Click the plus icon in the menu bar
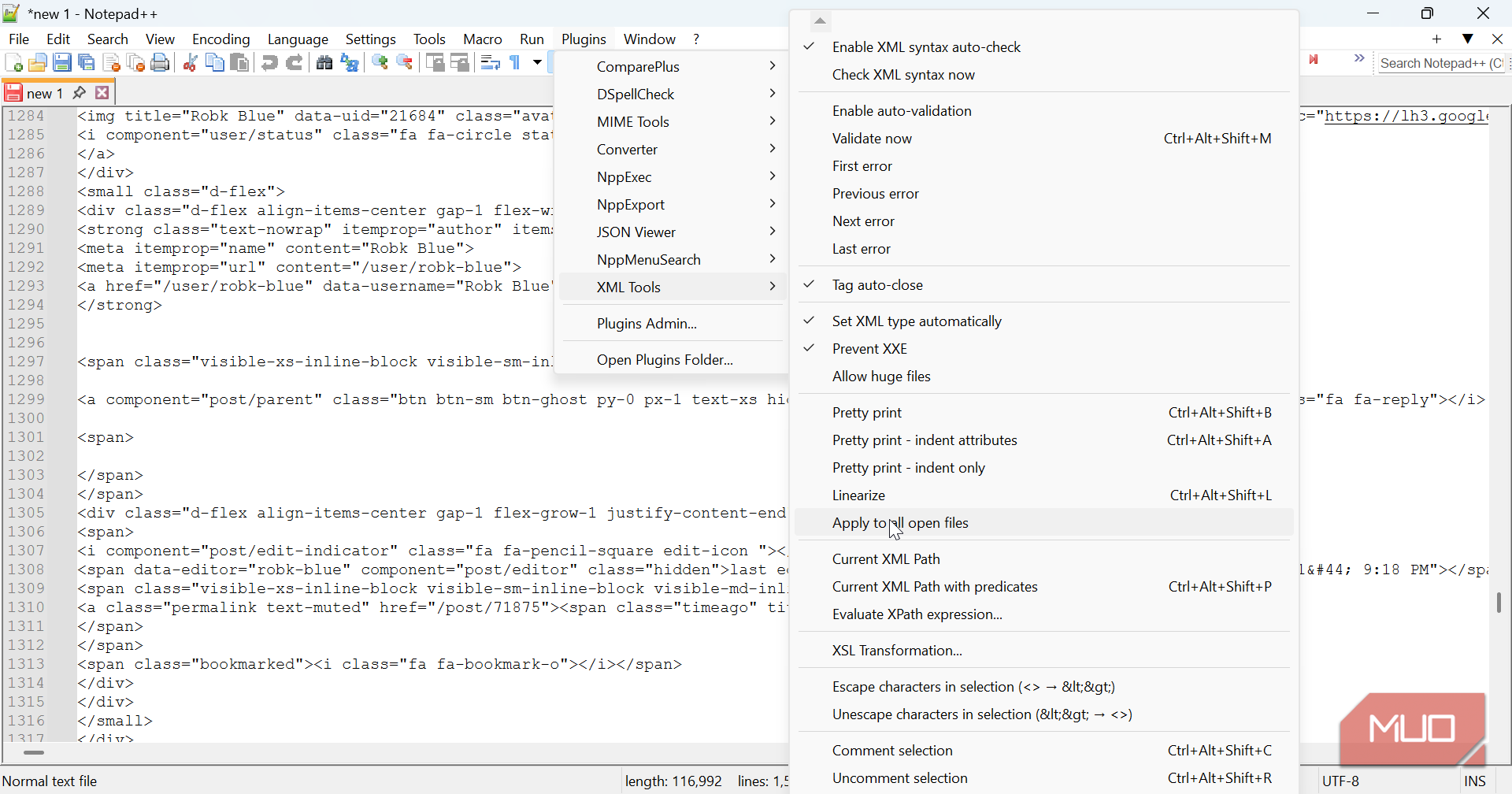The image size is (1512, 794). [x=1437, y=39]
